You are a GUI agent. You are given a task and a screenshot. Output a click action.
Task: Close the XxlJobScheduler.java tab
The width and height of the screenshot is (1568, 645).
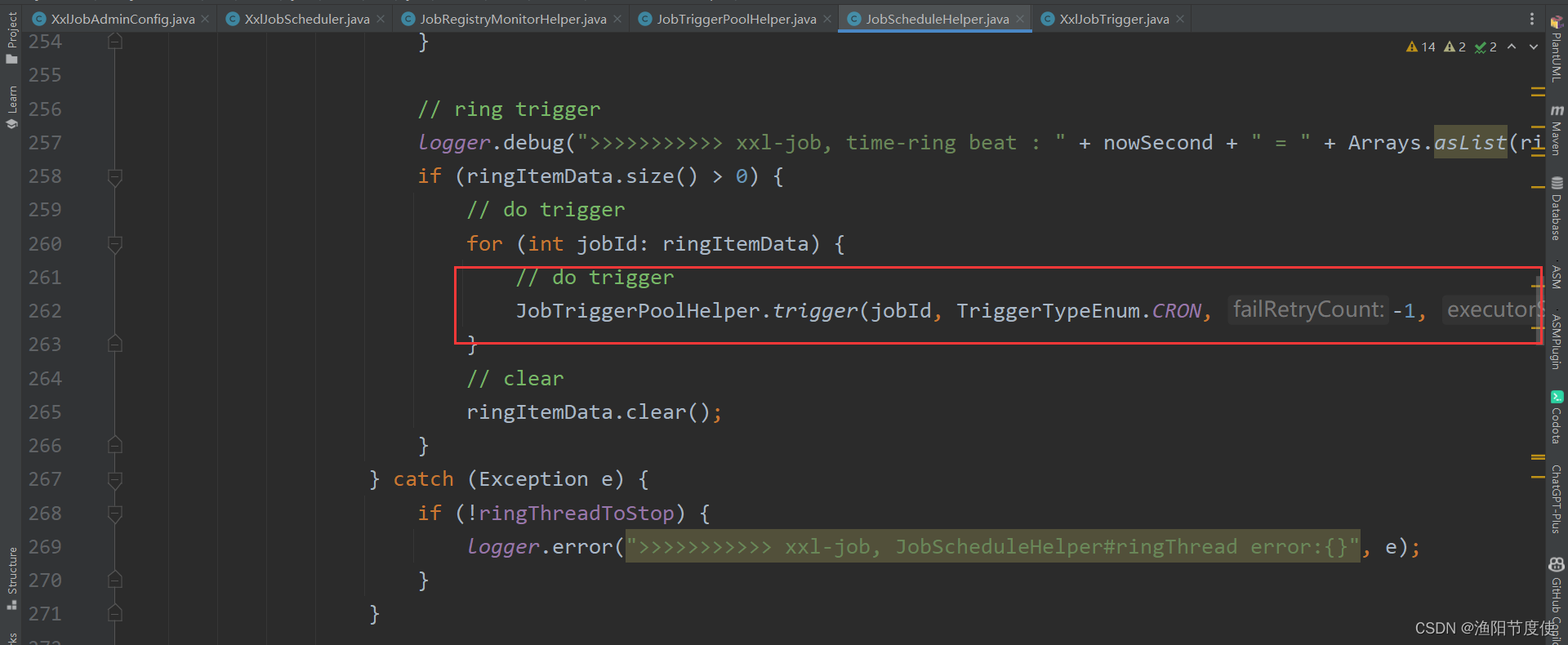381,19
